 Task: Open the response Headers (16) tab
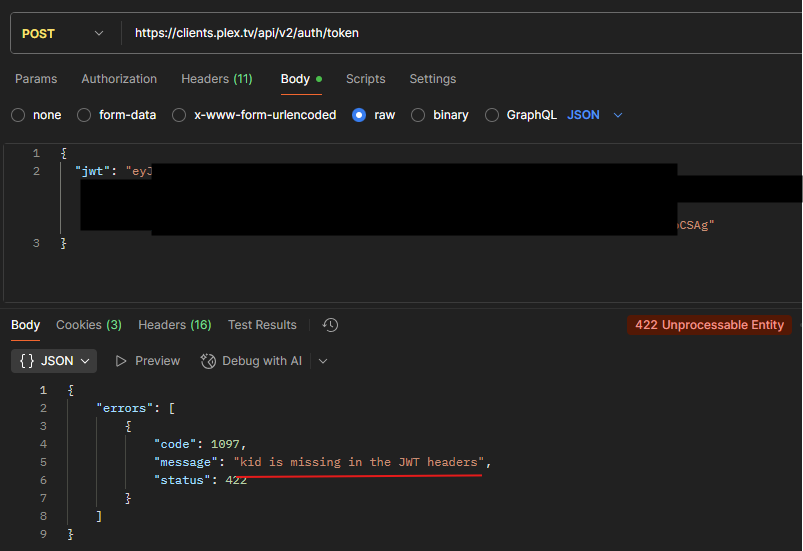point(175,325)
